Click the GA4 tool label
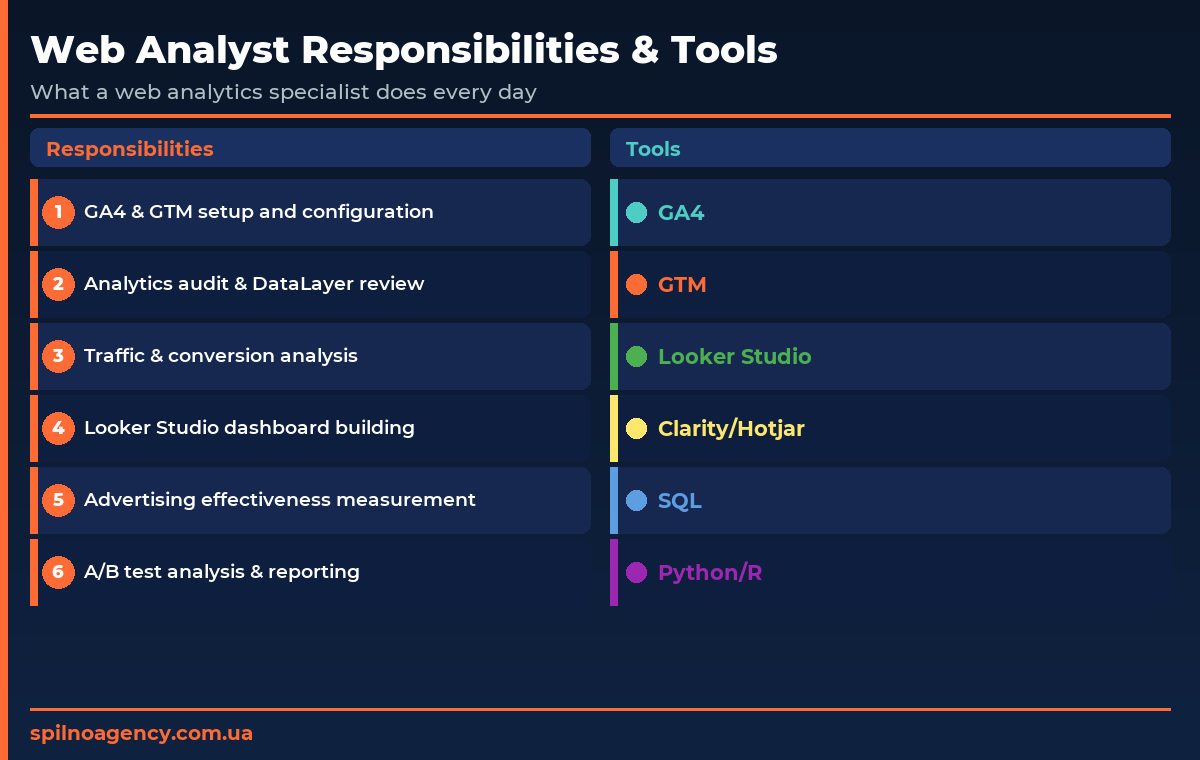The height and width of the screenshot is (760, 1200). coord(681,213)
